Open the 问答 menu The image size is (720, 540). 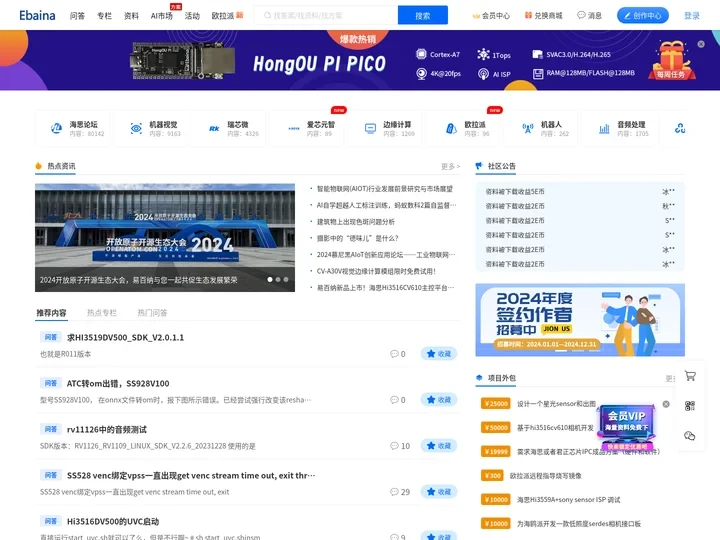pyautogui.click(x=77, y=16)
